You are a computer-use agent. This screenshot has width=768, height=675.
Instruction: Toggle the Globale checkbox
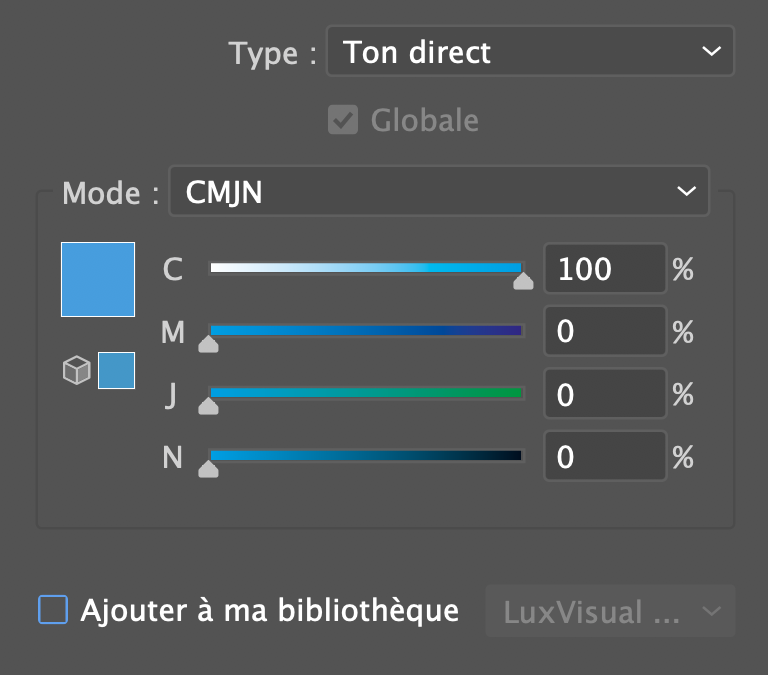pos(343,121)
